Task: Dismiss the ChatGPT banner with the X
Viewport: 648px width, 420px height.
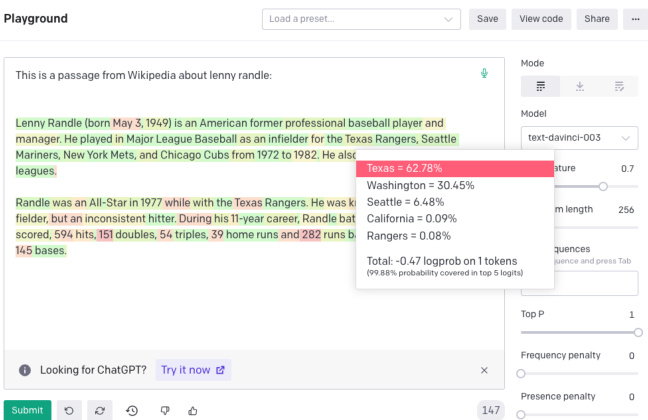Action: tap(484, 370)
